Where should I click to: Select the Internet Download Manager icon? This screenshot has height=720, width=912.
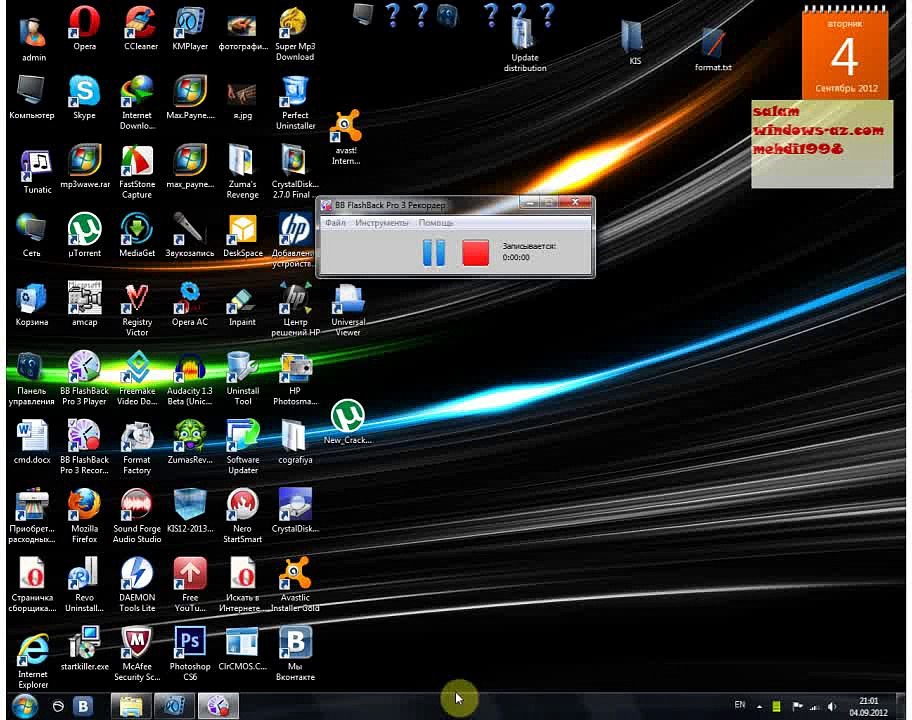point(137,102)
